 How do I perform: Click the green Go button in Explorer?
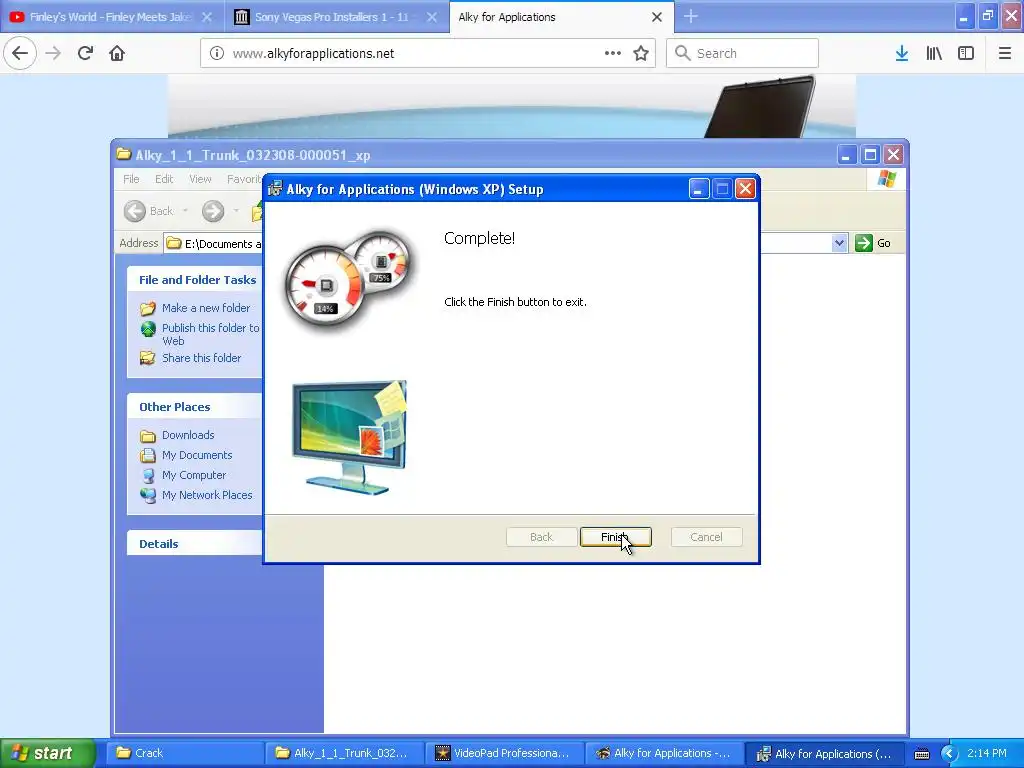point(873,243)
